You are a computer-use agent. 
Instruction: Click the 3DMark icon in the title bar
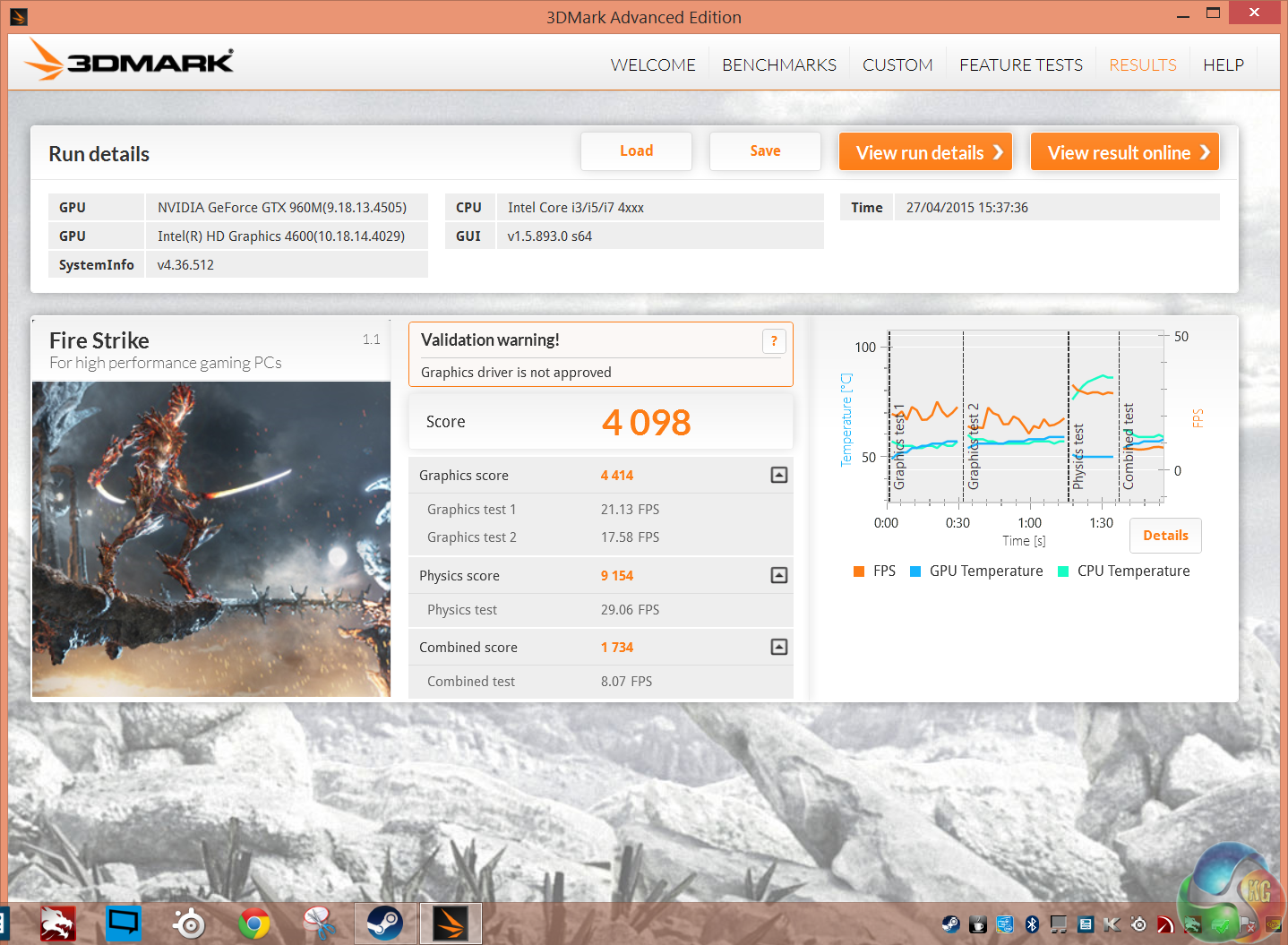18,16
